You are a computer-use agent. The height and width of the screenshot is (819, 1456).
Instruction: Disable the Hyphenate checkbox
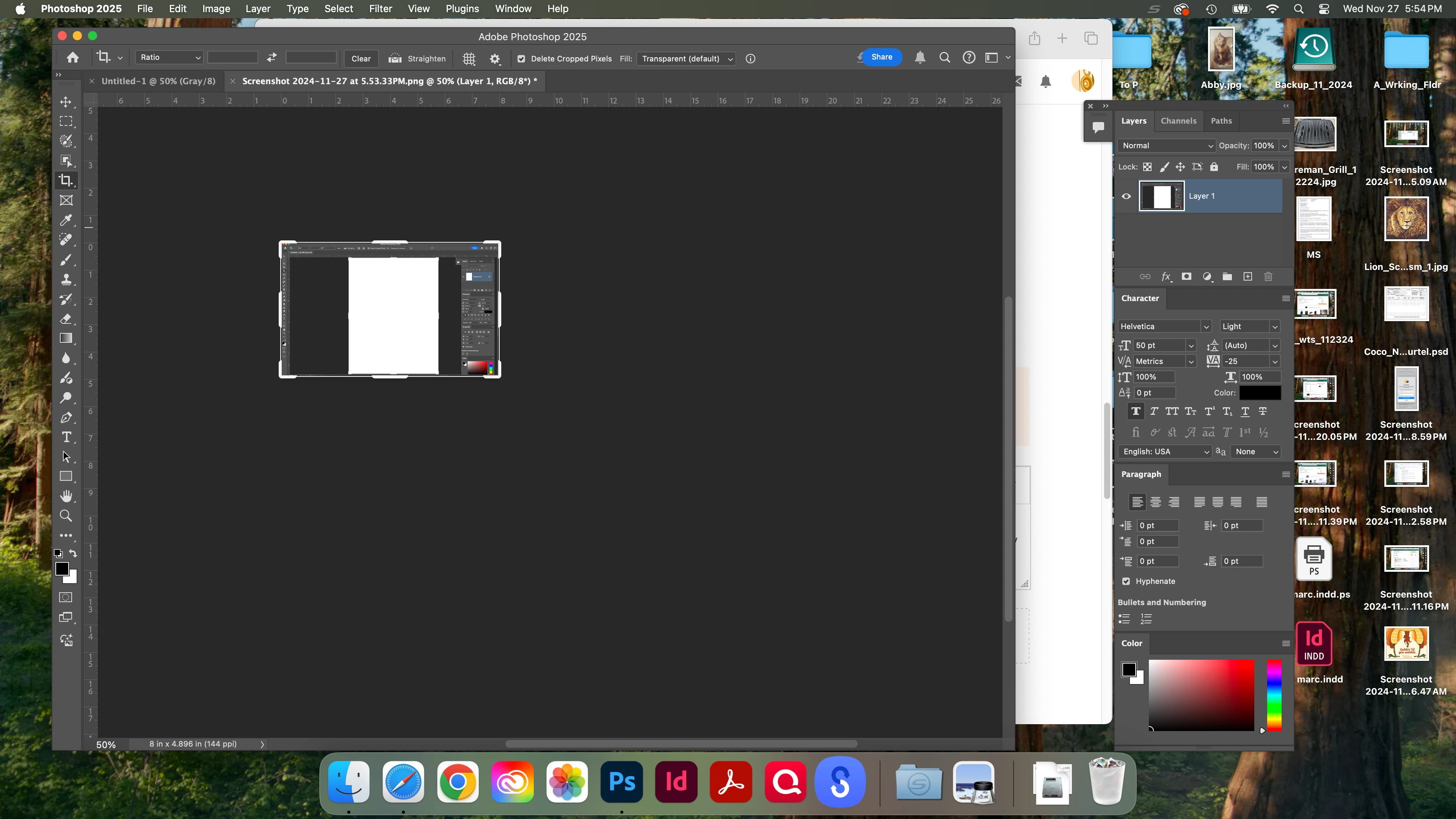click(x=1126, y=581)
